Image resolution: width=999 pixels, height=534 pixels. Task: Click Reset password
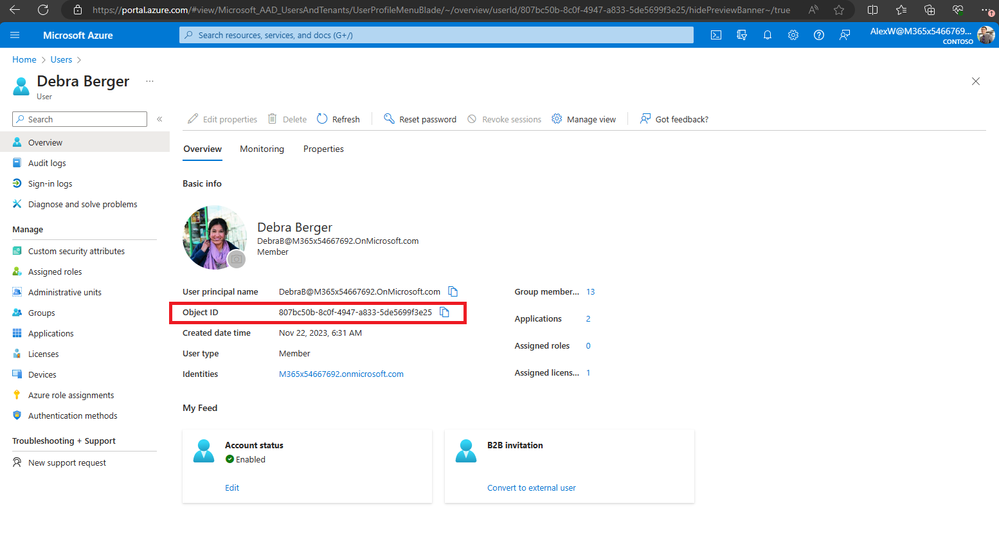[420, 119]
